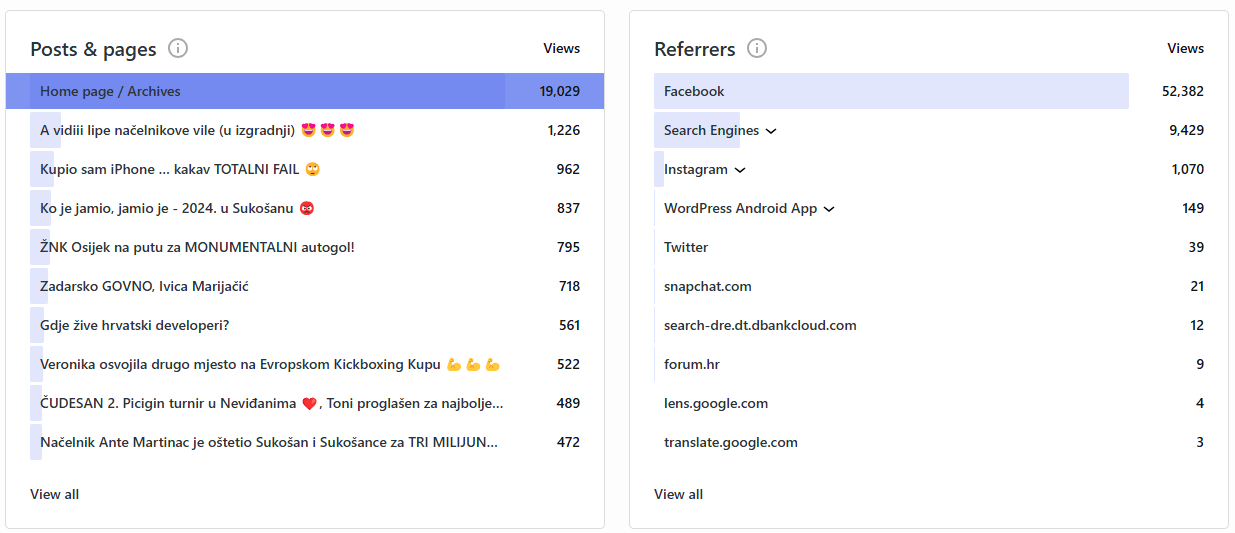Select the Home page / Archives row

coord(110,91)
